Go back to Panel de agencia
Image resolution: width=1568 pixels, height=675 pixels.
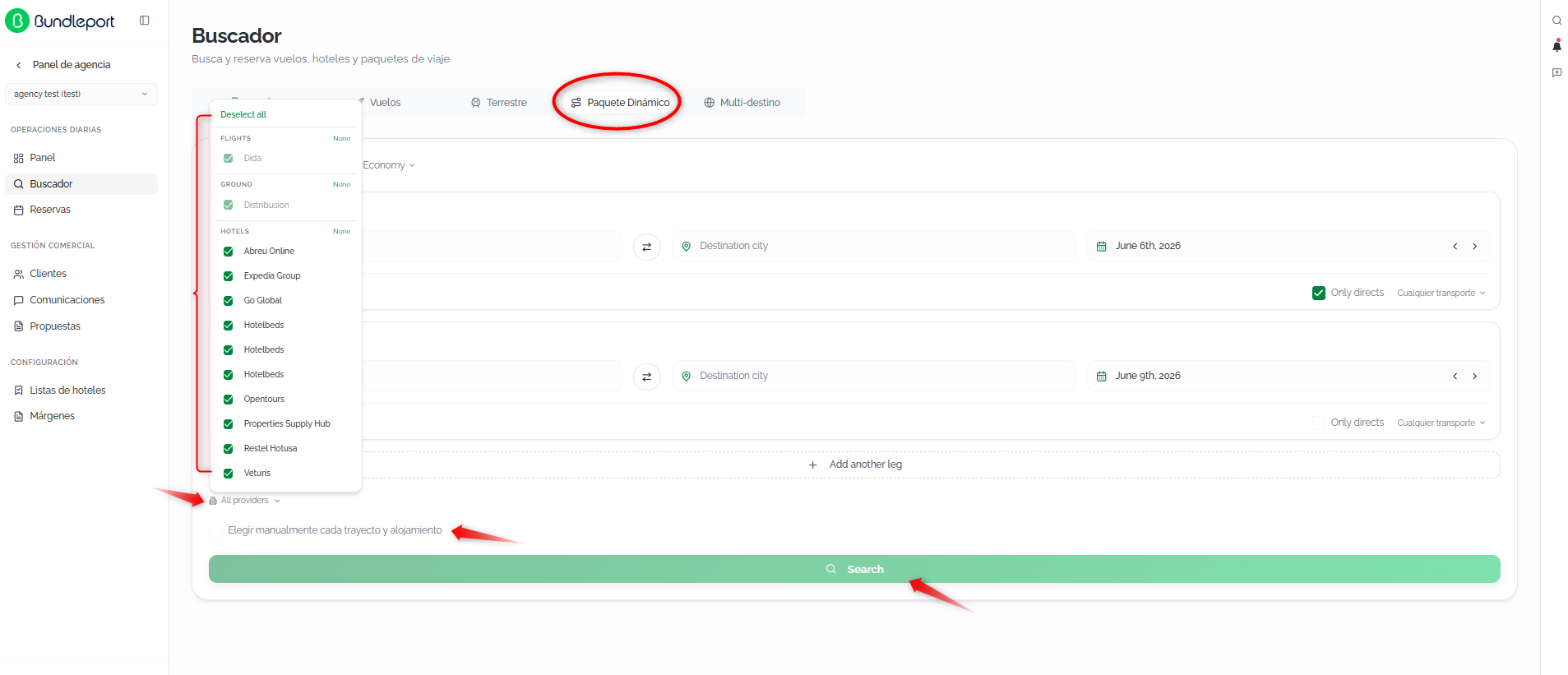(63, 65)
